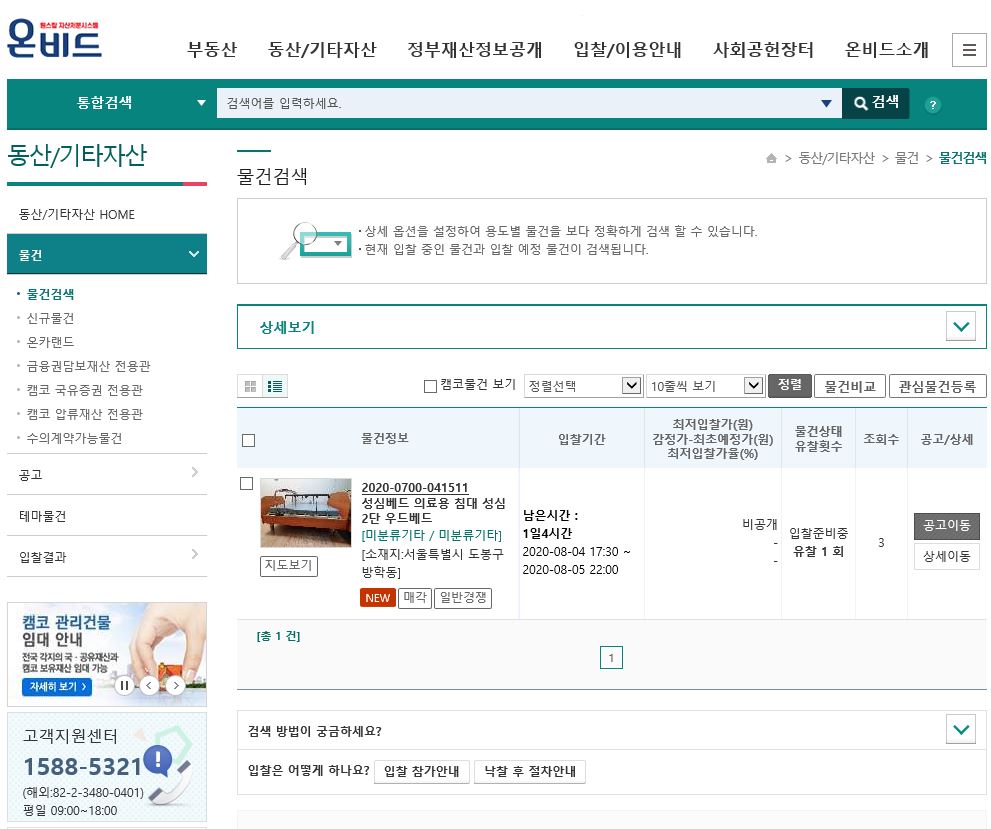
Task: Open the 정렬선택 sort dropdown
Action: coord(582,386)
